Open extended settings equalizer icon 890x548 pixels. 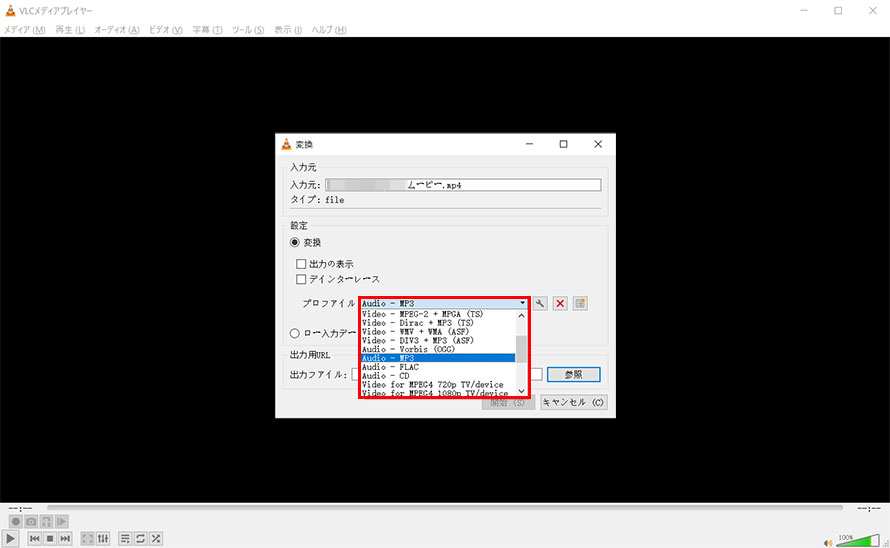[103, 538]
